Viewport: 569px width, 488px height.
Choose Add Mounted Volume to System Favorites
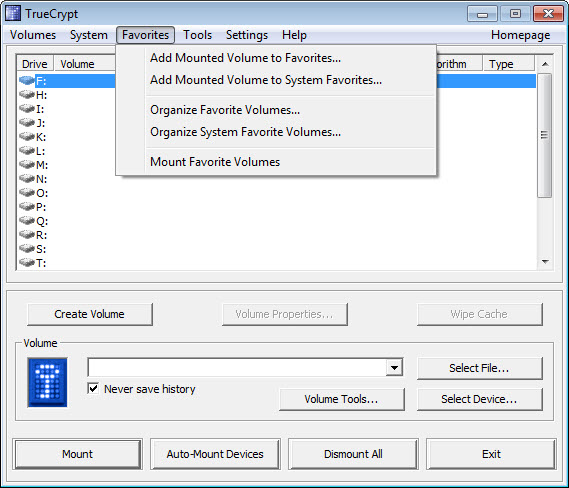(x=276, y=80)
